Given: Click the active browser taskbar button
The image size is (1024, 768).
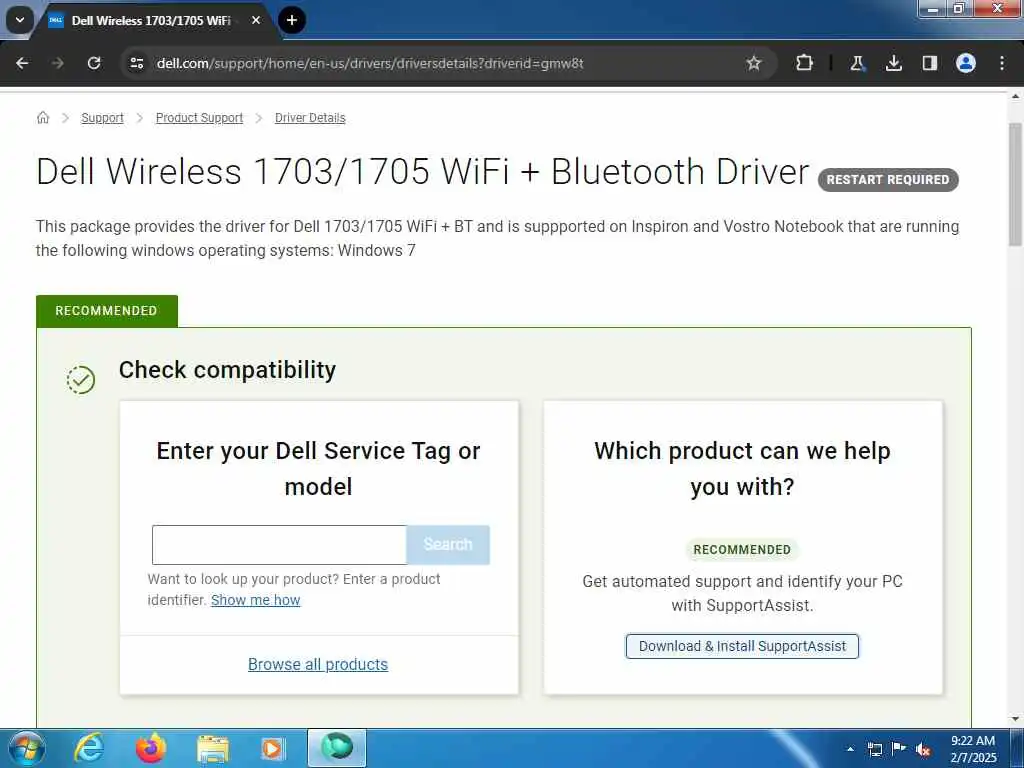Looking at the screenshot, I should pyautogui.click(x=337, y=748).
